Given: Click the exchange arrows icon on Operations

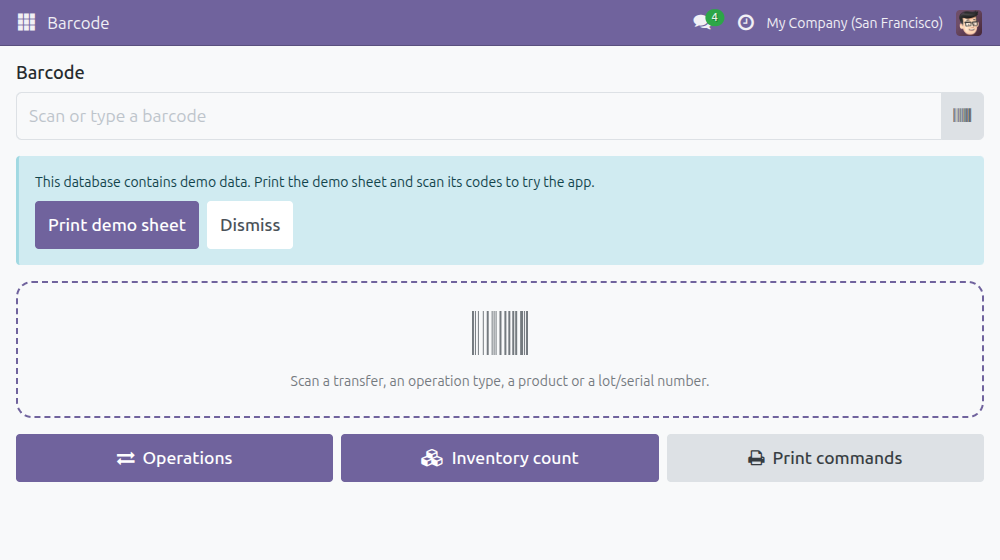Looking at the screenshot, I should (126, 459).
